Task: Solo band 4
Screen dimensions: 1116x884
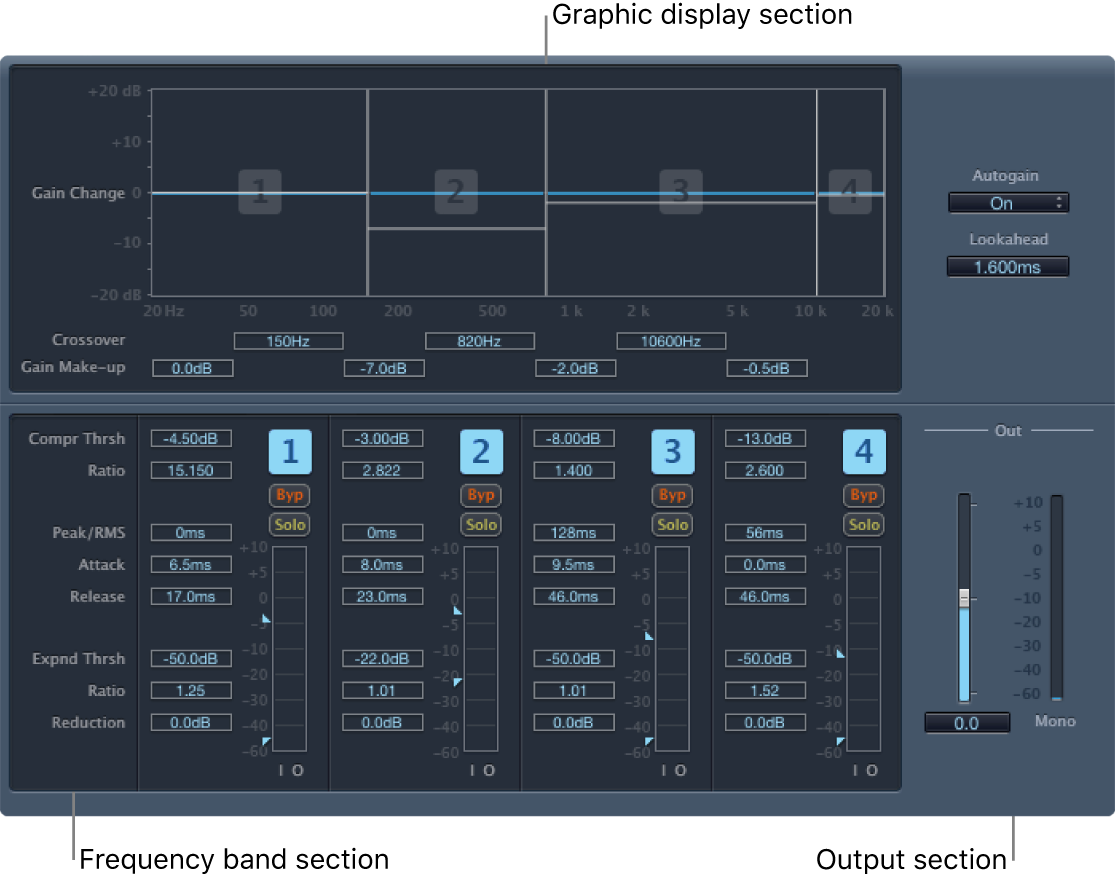Action: click(863, 524)
